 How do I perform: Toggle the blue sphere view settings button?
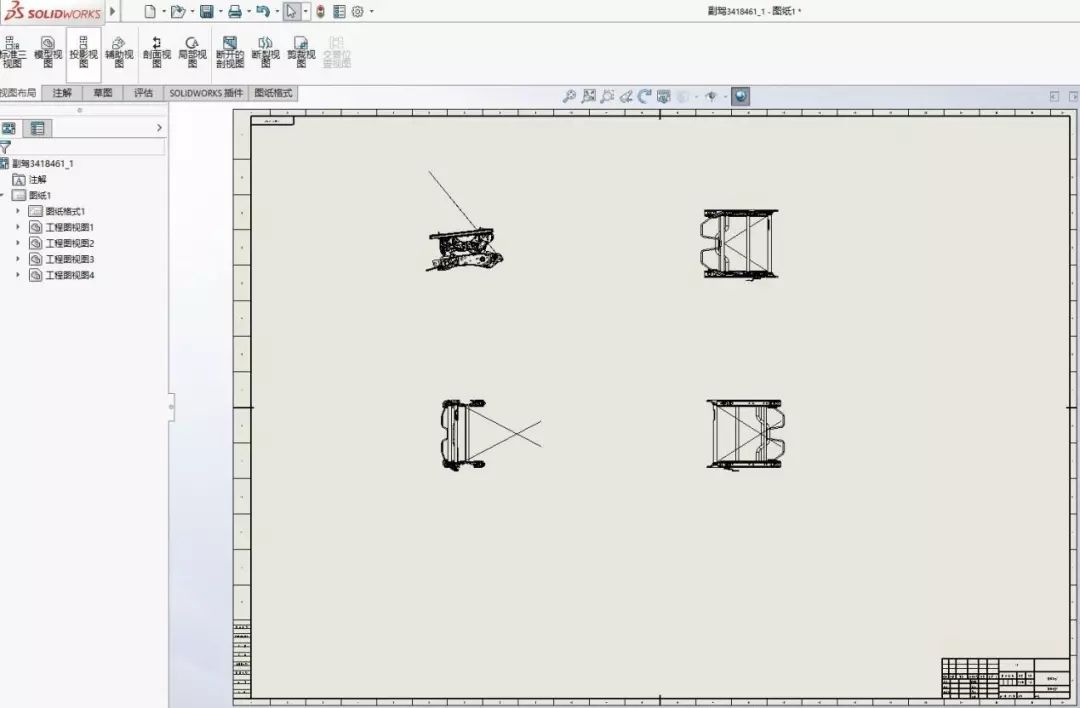coord(740,96)
